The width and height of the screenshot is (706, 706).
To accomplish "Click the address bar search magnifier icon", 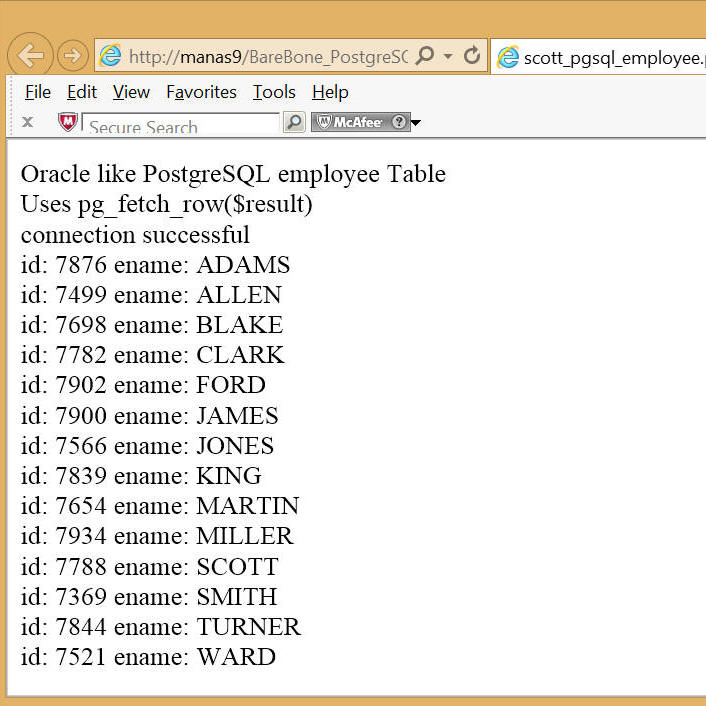I will tap(425, 55).
